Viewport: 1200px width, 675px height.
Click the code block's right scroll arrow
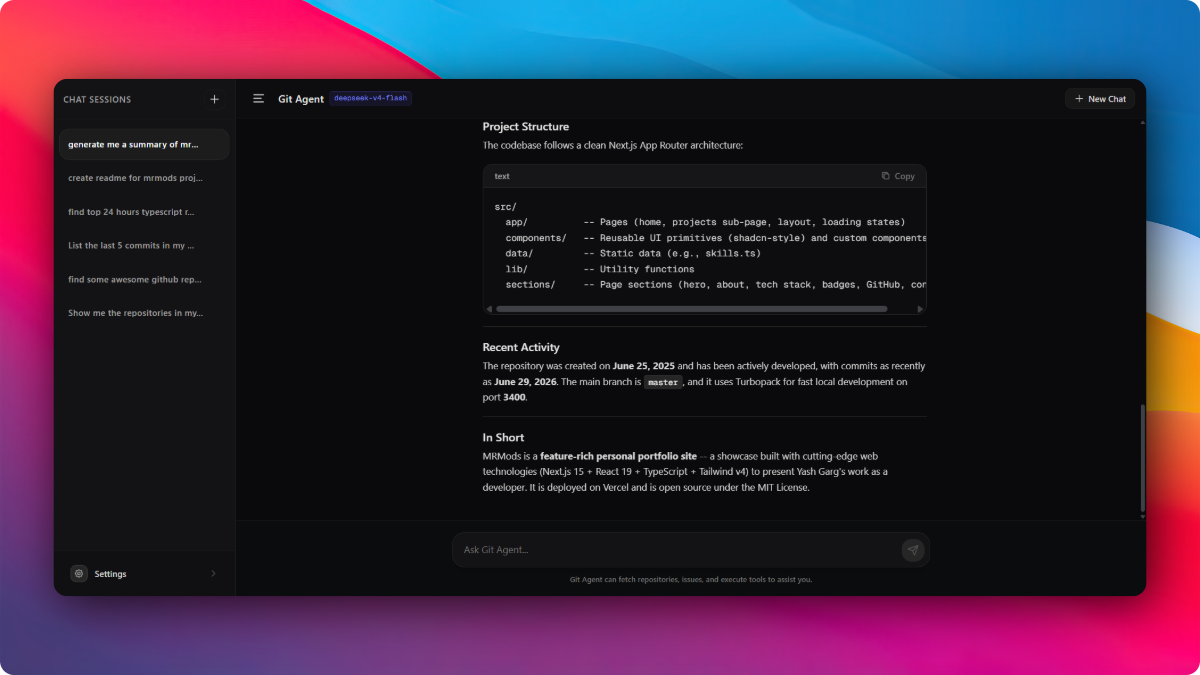click(x=922, y=309)
